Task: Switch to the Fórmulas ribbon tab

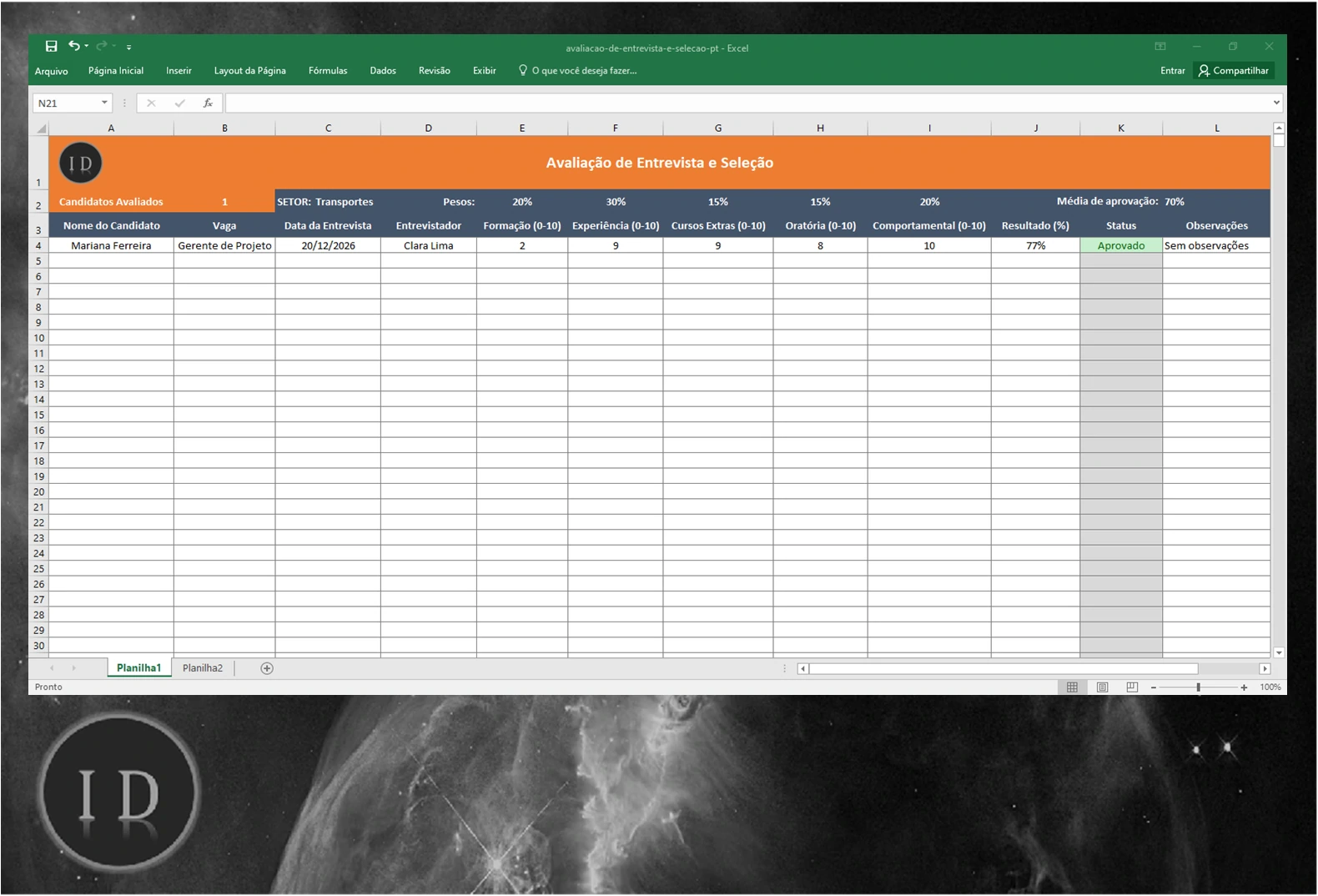Action: (328, 71)
